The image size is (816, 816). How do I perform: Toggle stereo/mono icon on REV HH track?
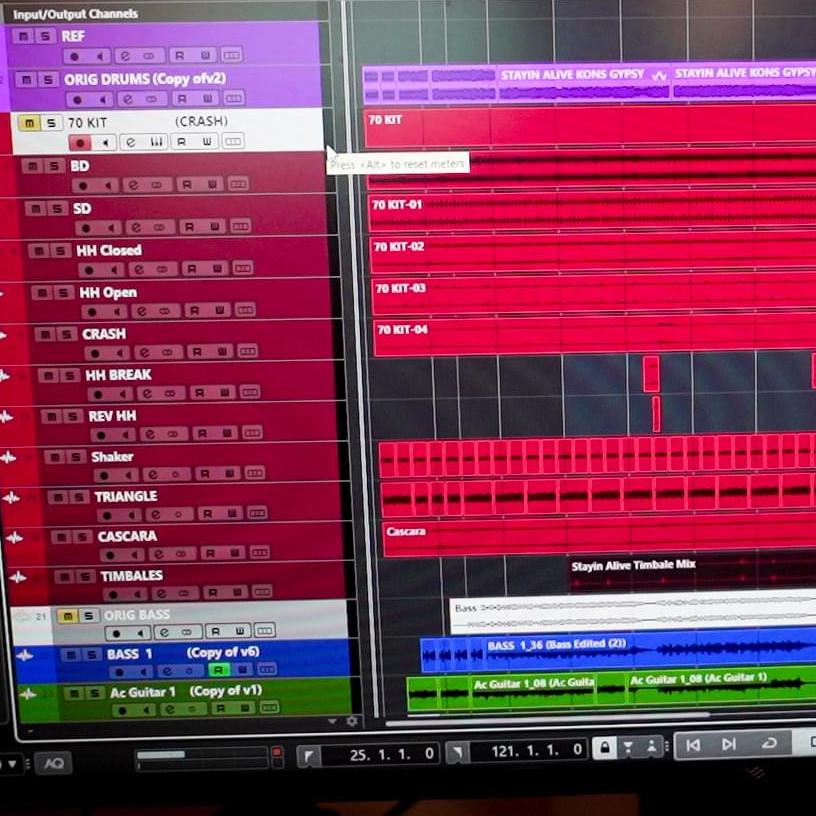[173, 434]
